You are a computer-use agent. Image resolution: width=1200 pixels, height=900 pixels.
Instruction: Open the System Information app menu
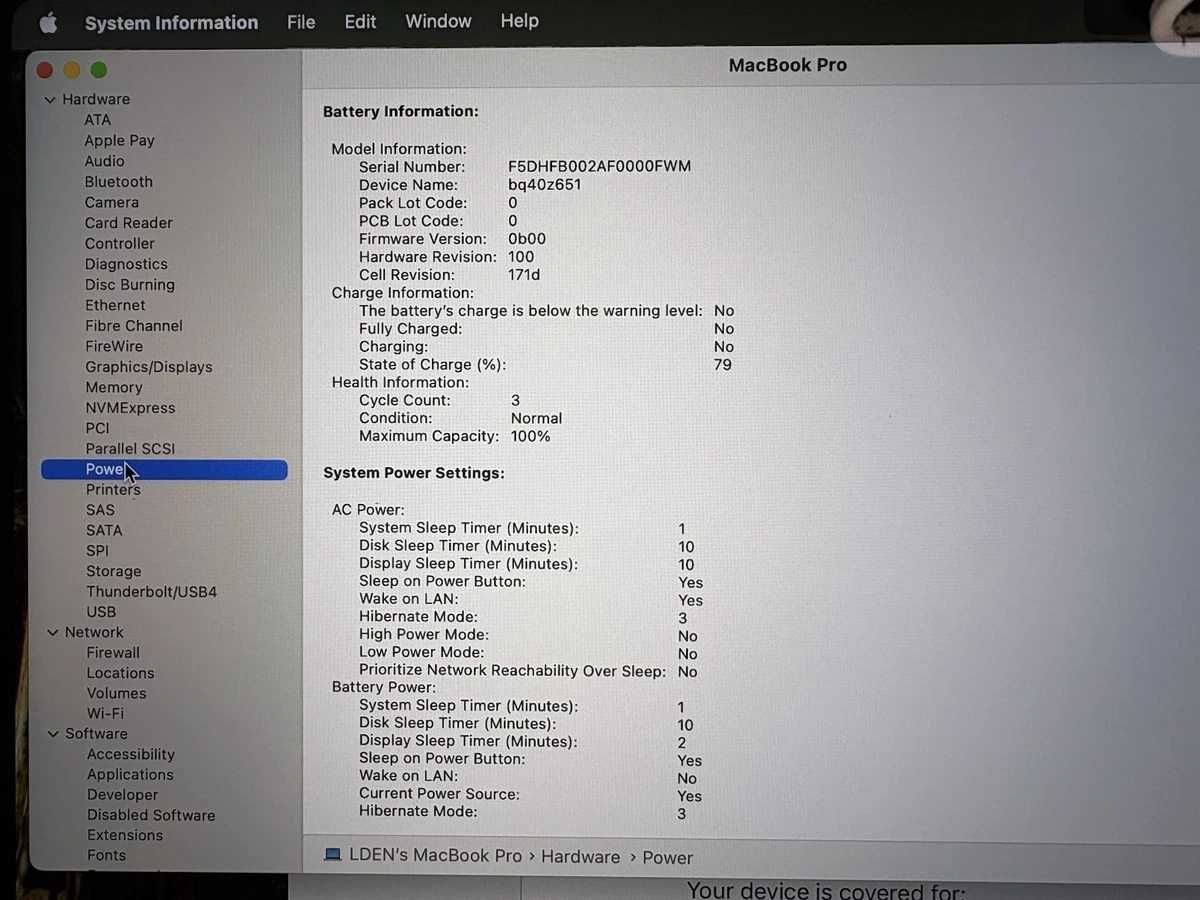pyautogui.click(x=171, y=23)
